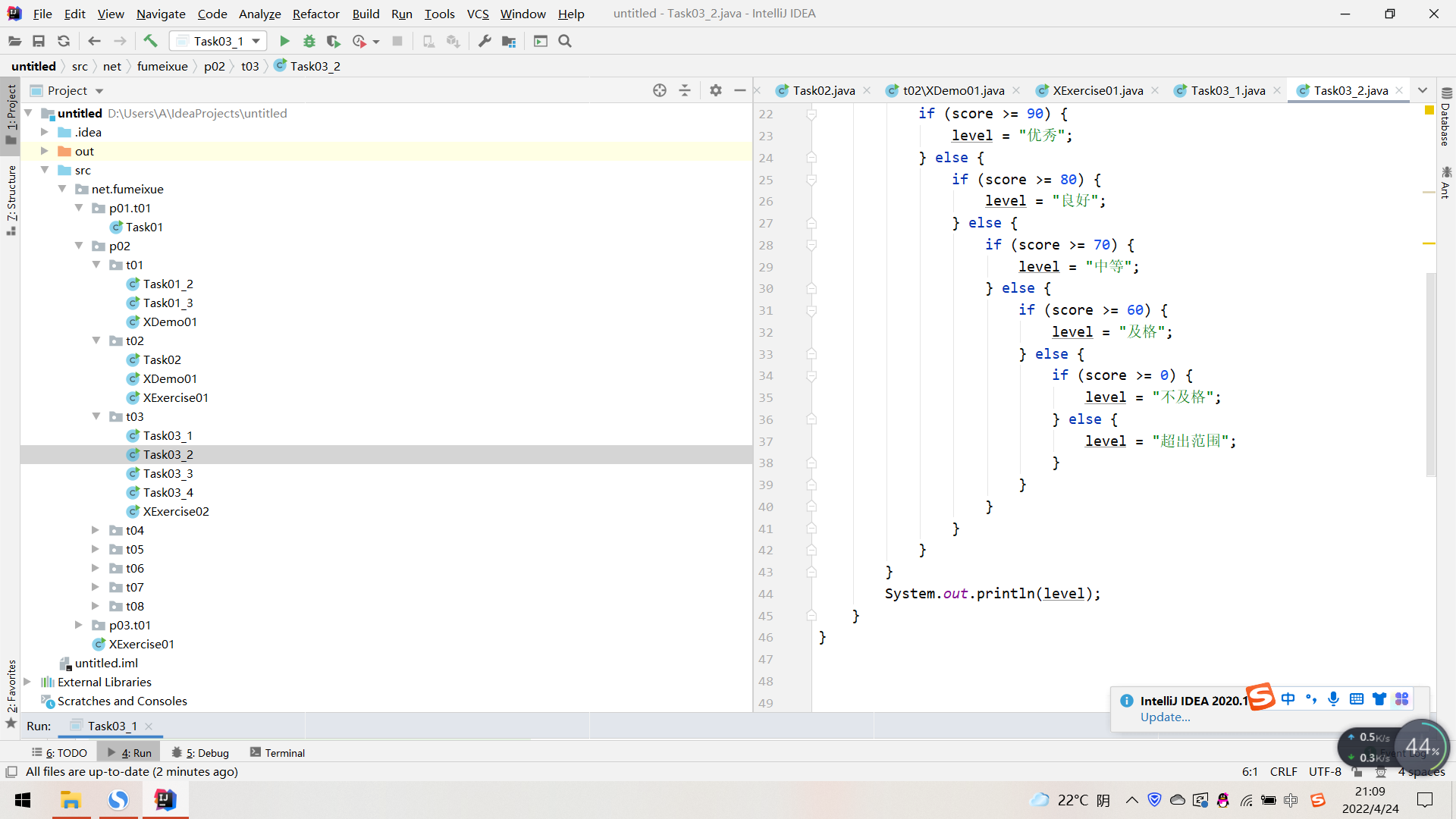Open the Refactor menu
1456x819 pixels.
pos(316,14)
